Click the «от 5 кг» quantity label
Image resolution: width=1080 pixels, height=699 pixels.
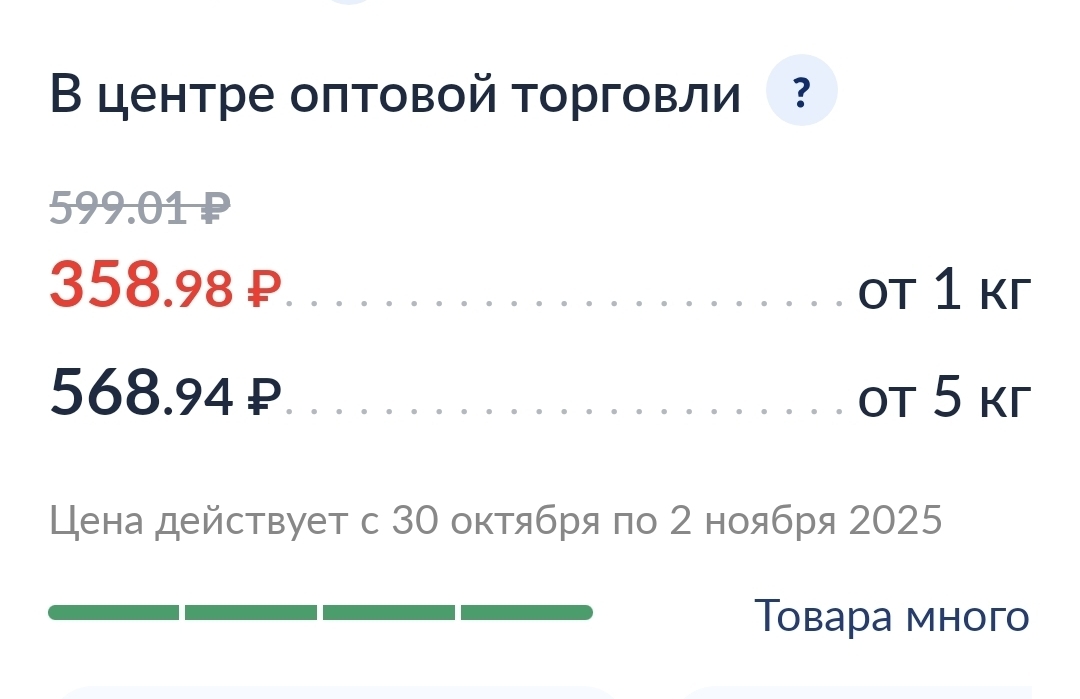pos(944,395)
